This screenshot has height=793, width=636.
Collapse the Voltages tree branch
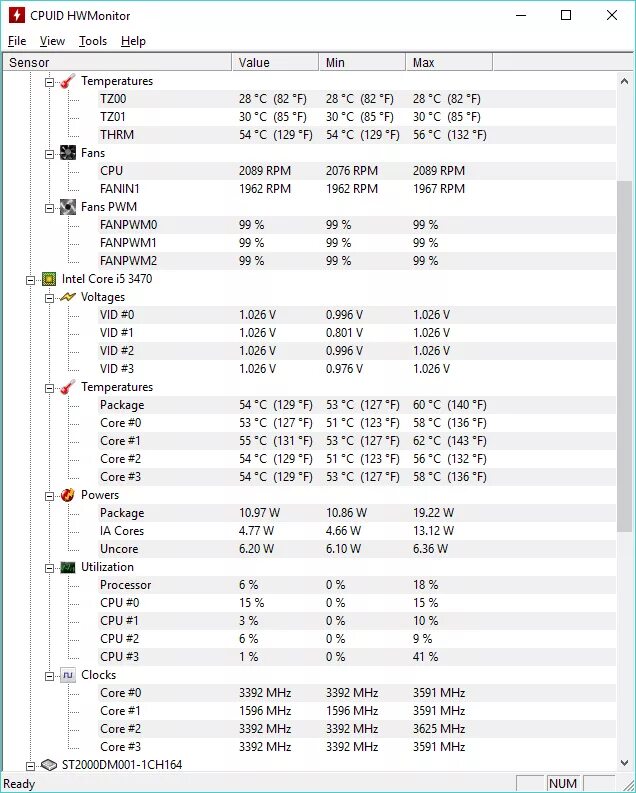tap(50, 298)
